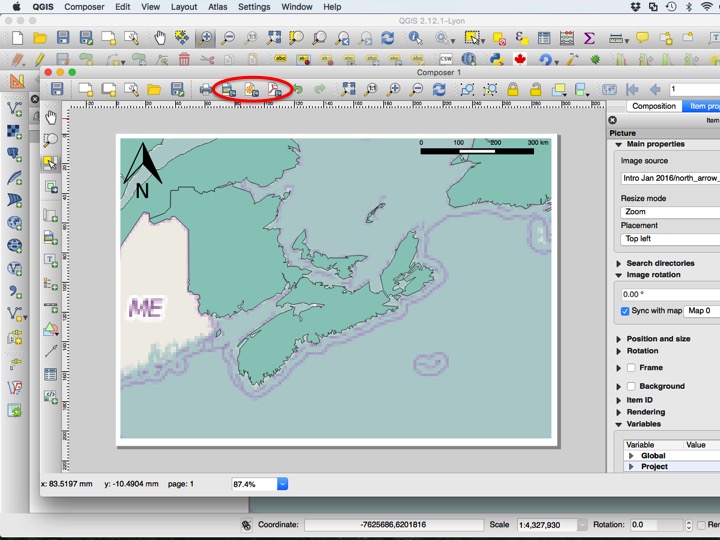The image size is (720, 540).
Task: Collapse Main properties section
Action: pyautogui.click(x=618, y=144)
